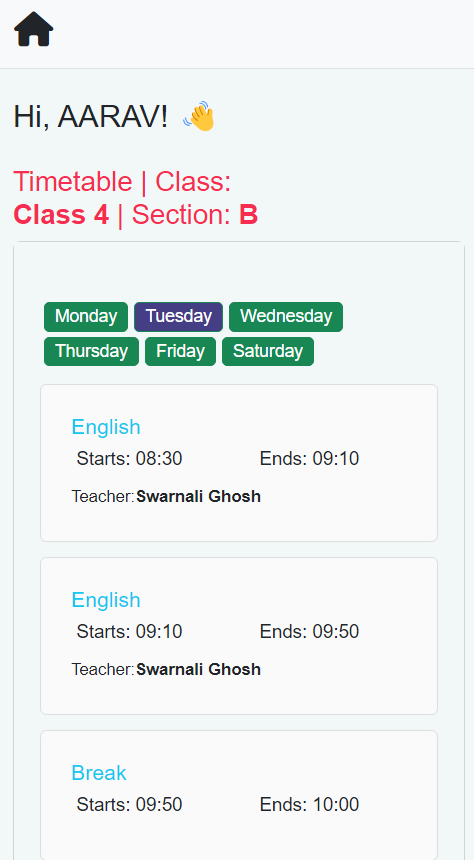The width and height of the screenshot is (474, 860).
Task: Click the second English subject title
Action: coord(106,599)
